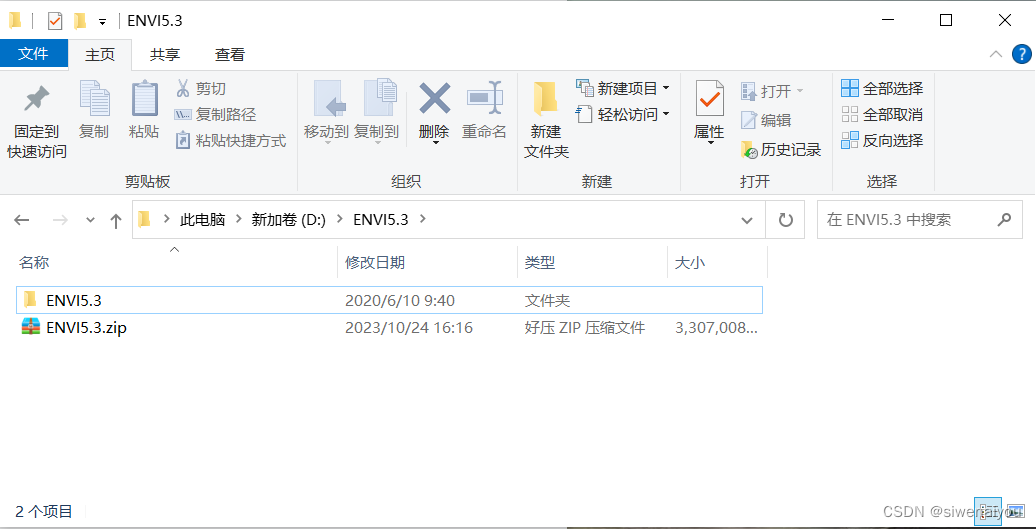Switch to Details view in status bar

pos(988,511)
